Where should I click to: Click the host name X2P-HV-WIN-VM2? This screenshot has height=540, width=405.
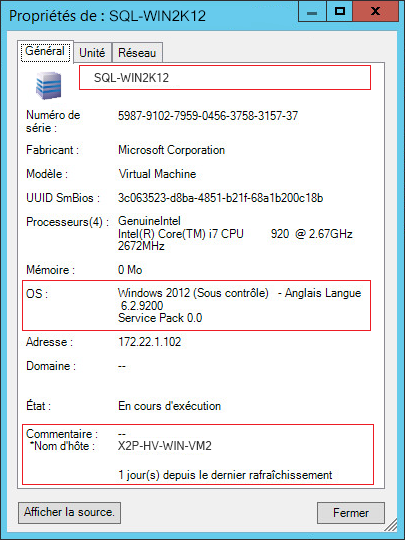(x=165, y=446)
